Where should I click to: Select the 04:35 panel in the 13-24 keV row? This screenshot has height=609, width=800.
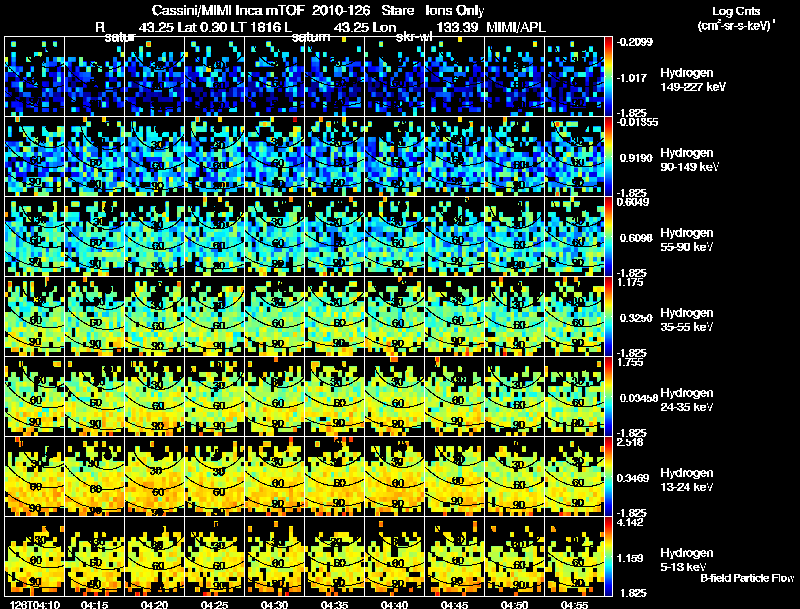334,477
